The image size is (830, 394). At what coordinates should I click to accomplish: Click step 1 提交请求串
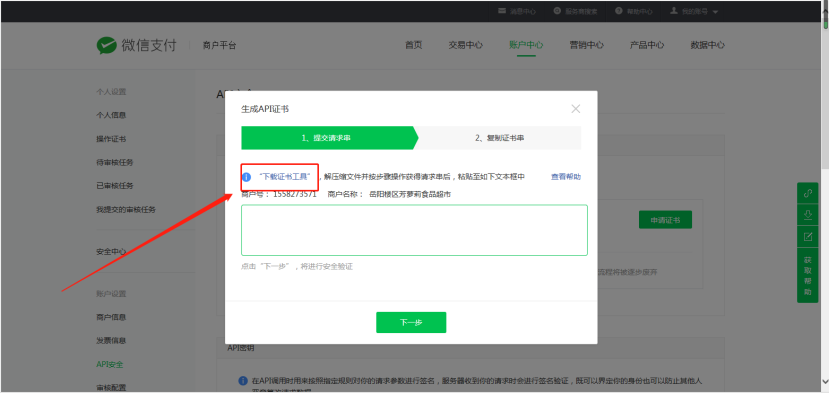pos(329,138)
